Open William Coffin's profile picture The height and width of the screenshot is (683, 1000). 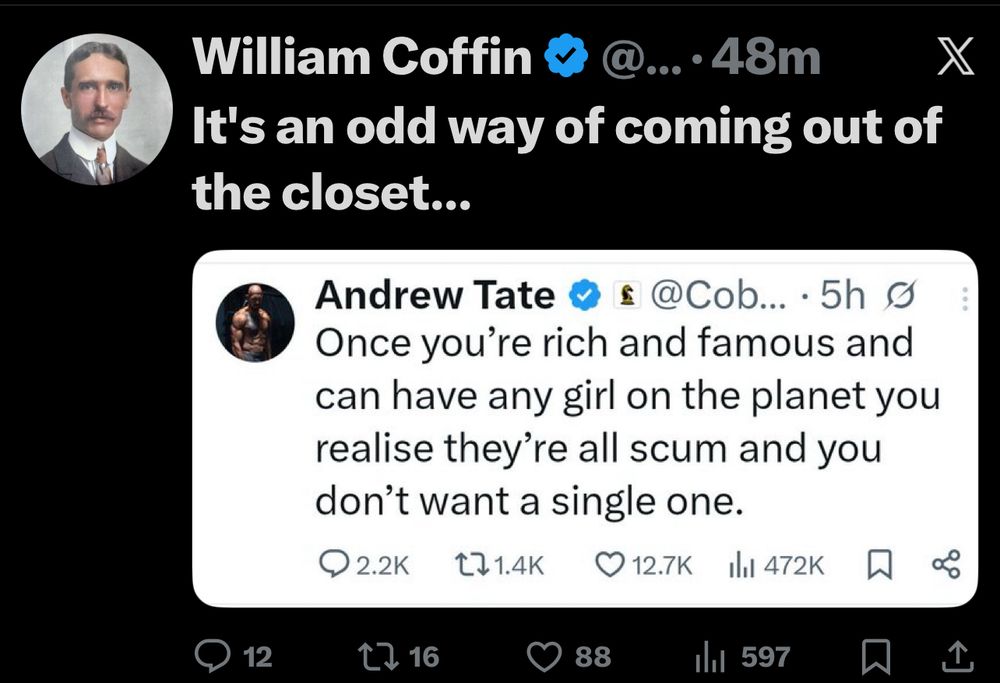pos(97,109)
